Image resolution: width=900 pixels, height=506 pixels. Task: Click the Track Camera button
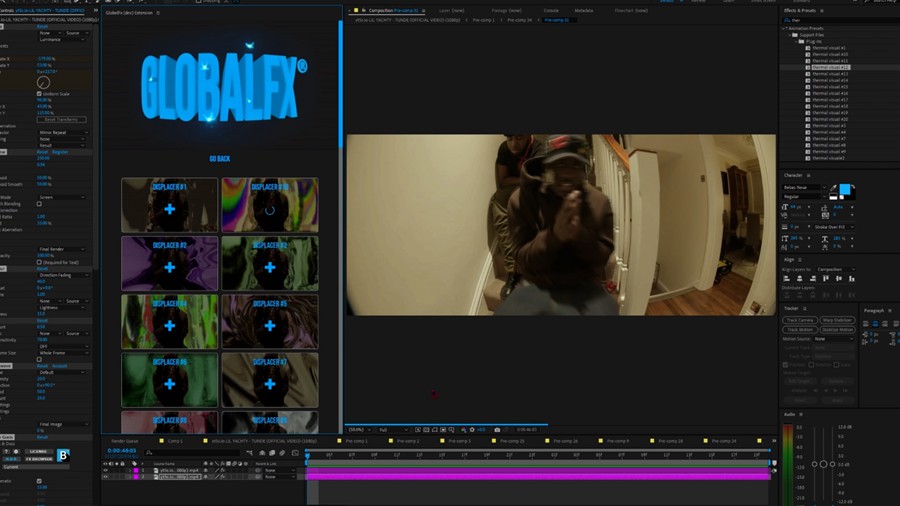[799, 320]
